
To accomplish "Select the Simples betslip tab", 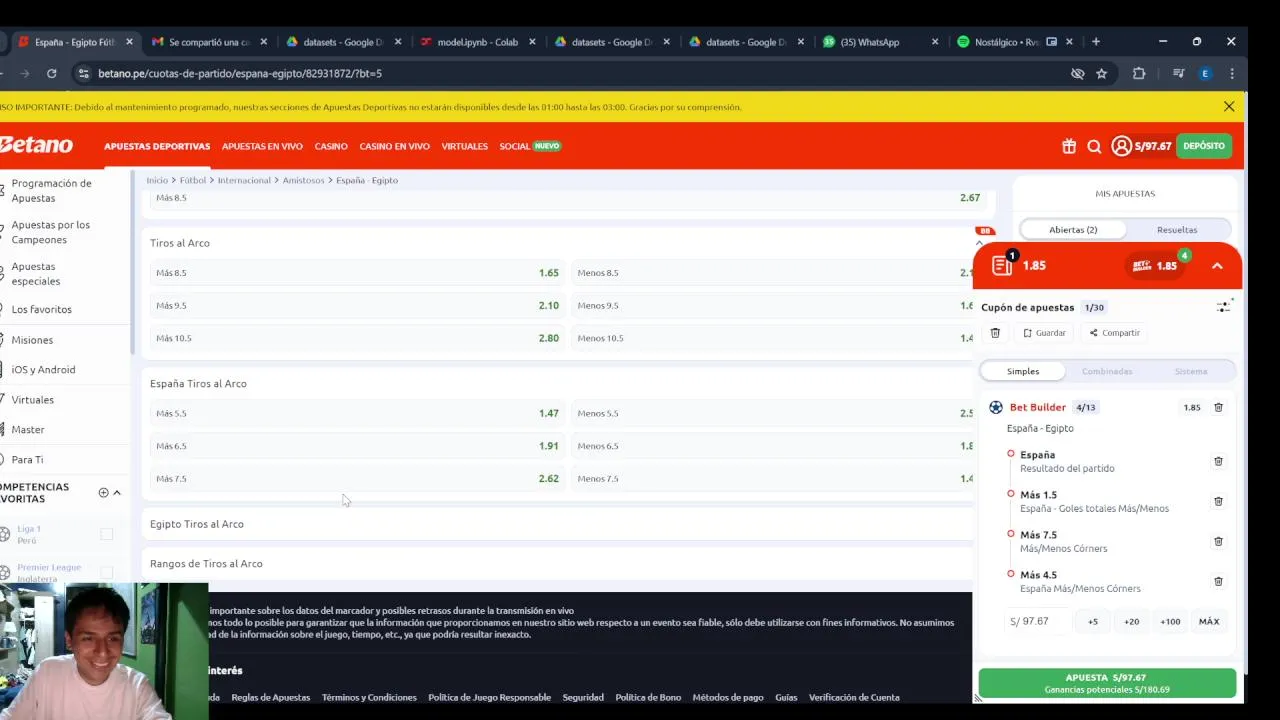I will [x=1022, y=371].
